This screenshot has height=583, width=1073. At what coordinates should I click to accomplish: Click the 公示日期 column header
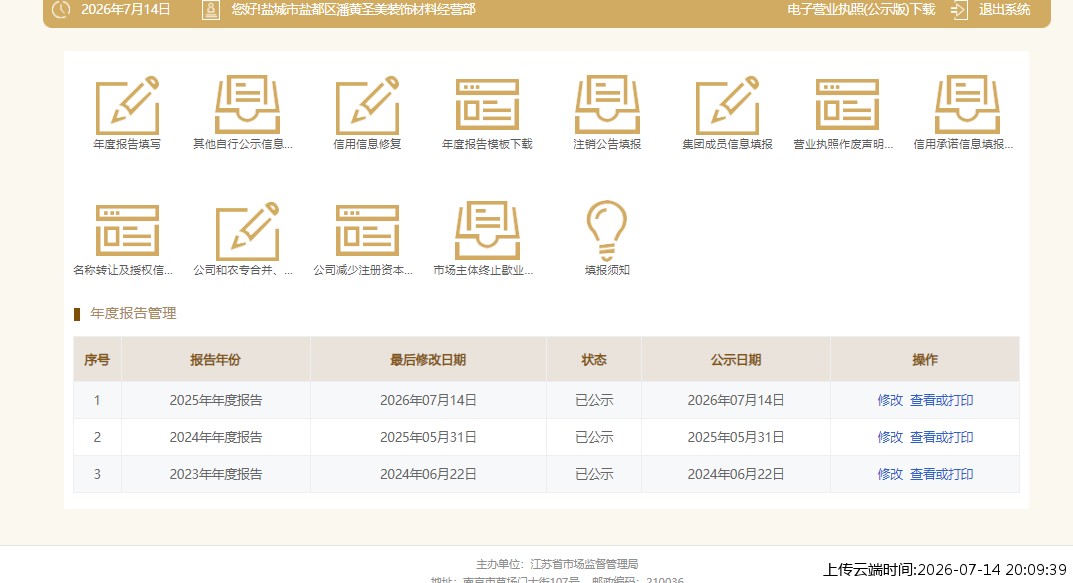[x=736, y=359]
